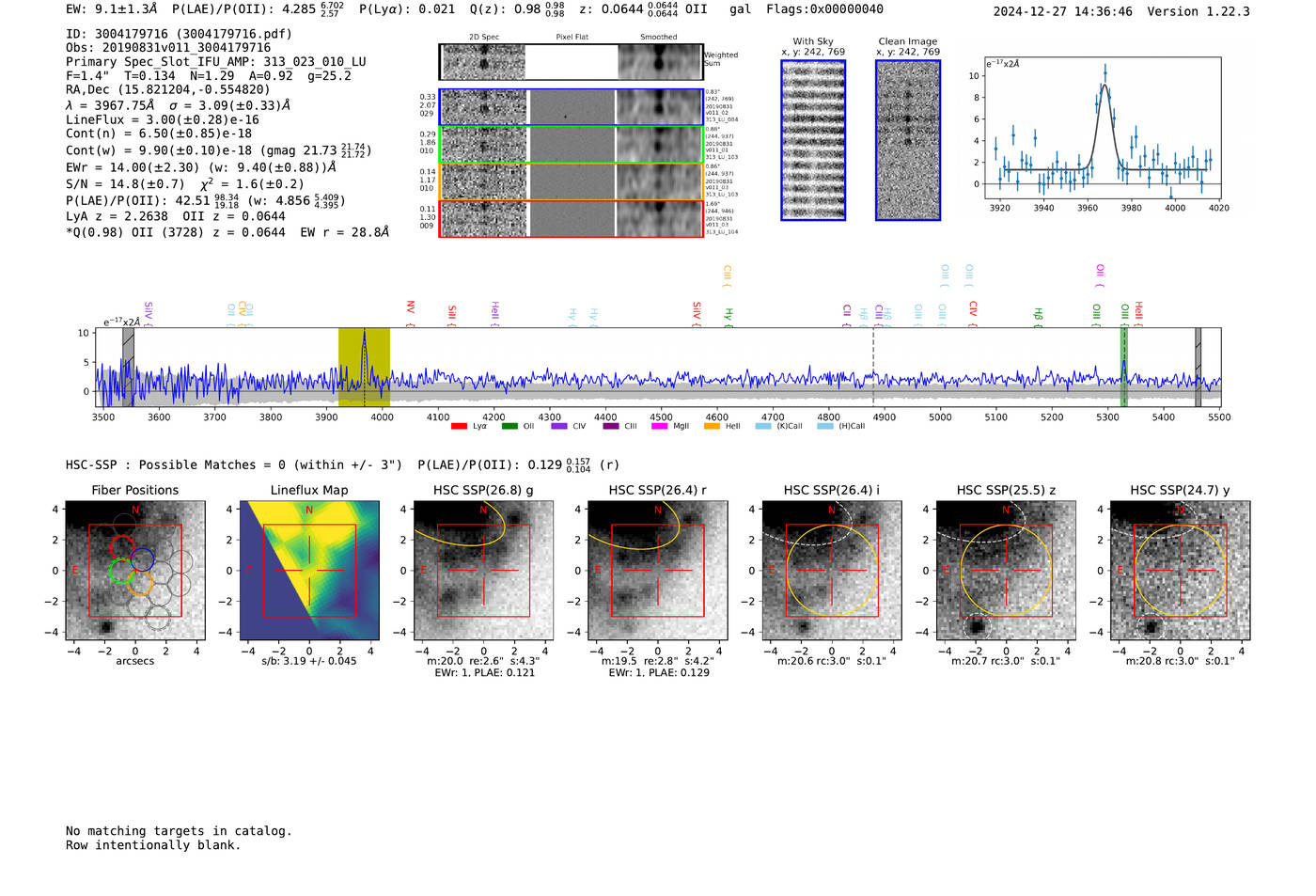Open the Weighted Sum 2D Spec cutout
Screen dimensions: 1316x896
point(484,62)
